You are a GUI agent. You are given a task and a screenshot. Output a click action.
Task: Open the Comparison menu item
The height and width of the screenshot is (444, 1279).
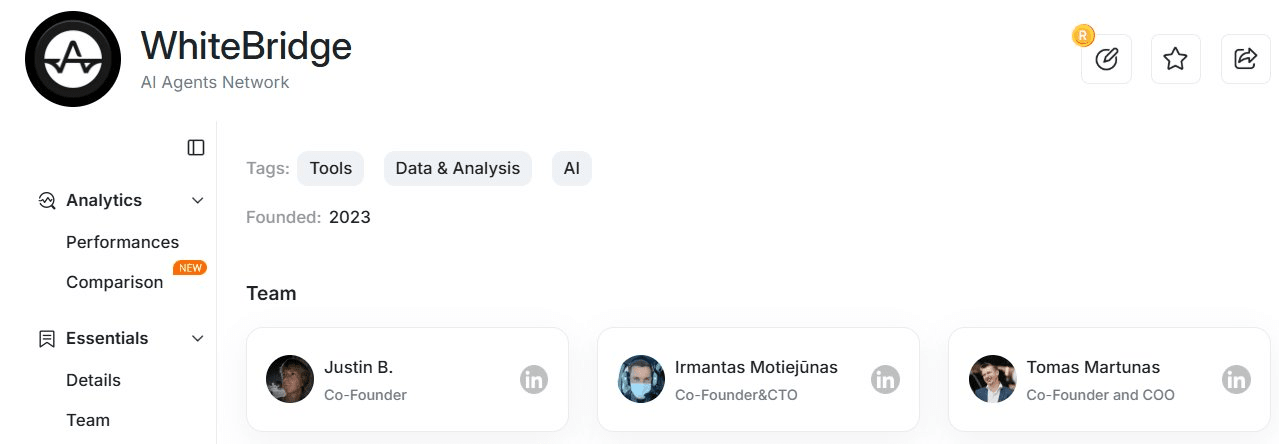point(114,282)
